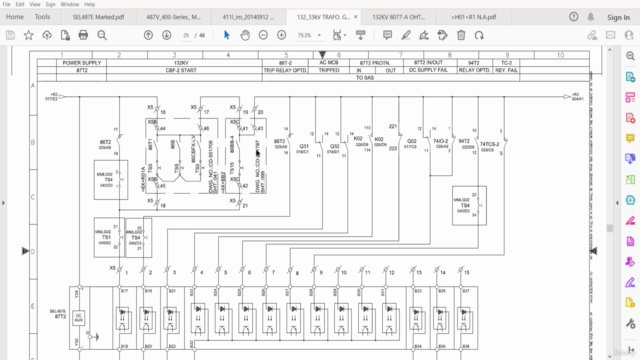Open the pink pen icon above the purple page icon in right pane

pos(630,221)
